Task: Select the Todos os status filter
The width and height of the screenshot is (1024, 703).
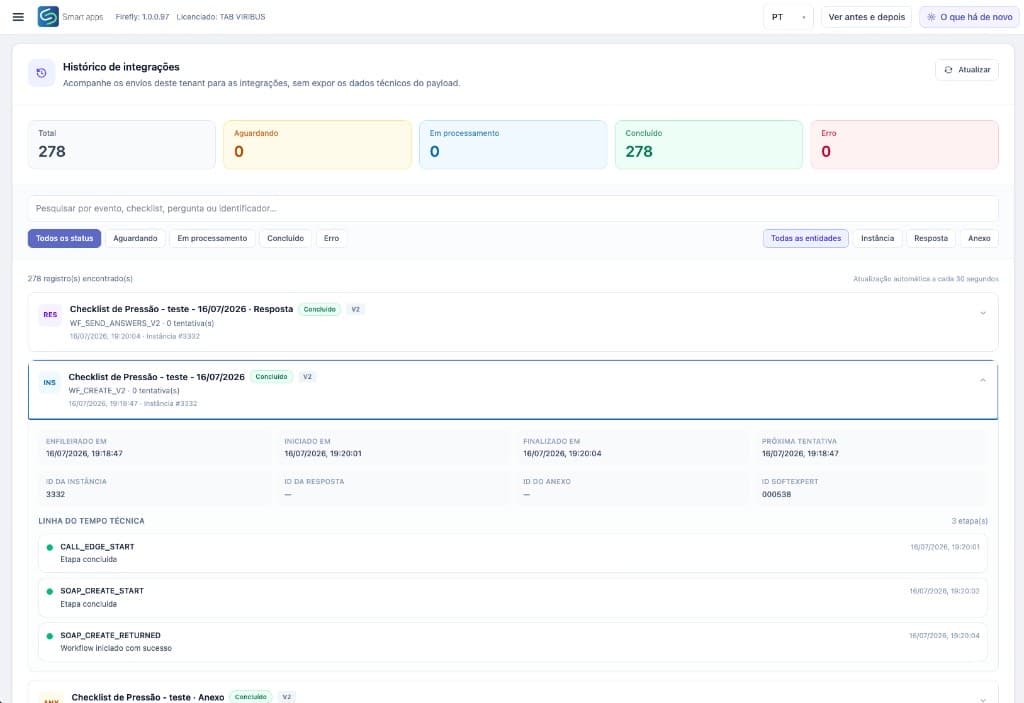Action: 64,238
